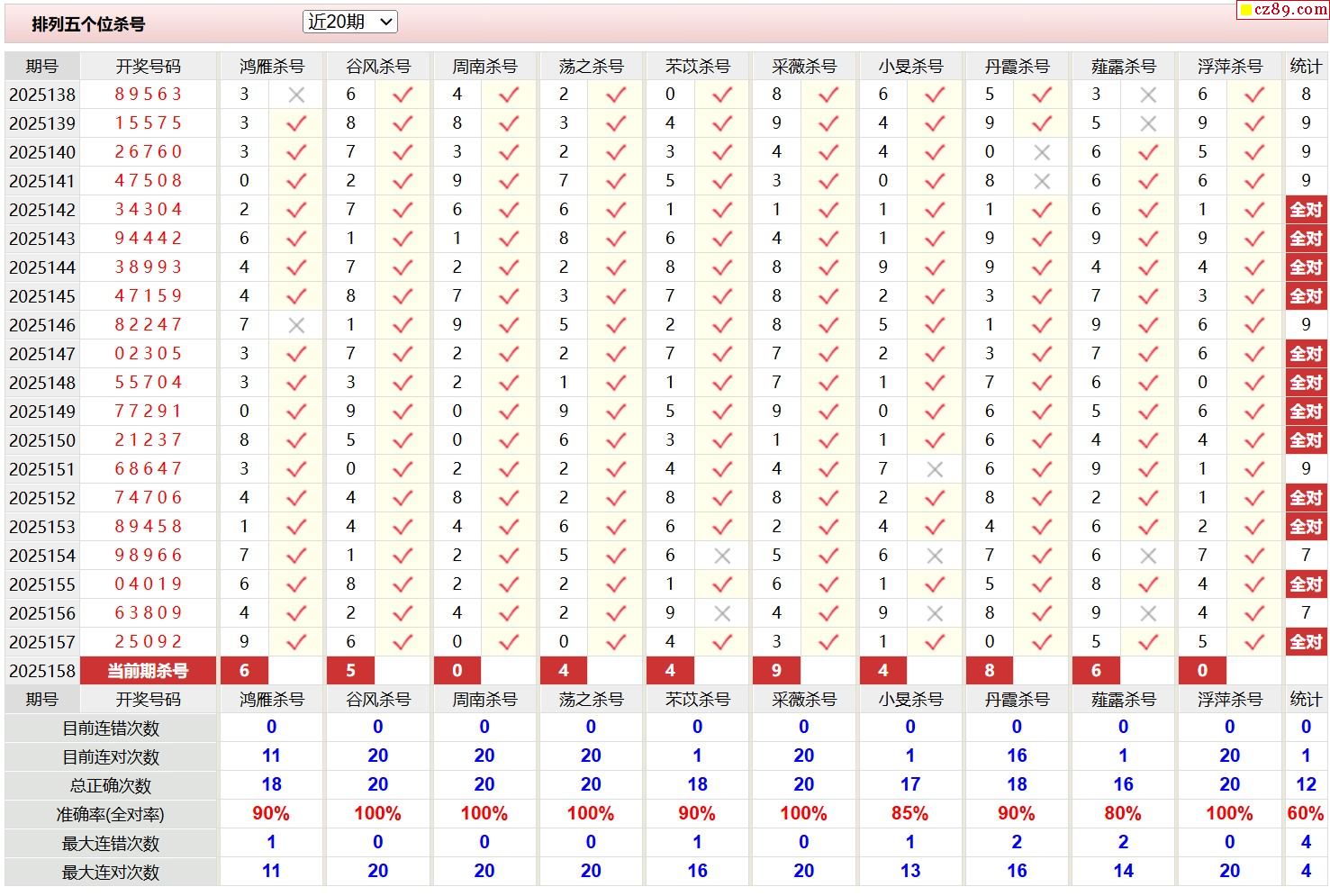The image size is (1330, 896).
Task: Click 最大连对次数 value 13 under 小旻杀号
Action: 909,872
